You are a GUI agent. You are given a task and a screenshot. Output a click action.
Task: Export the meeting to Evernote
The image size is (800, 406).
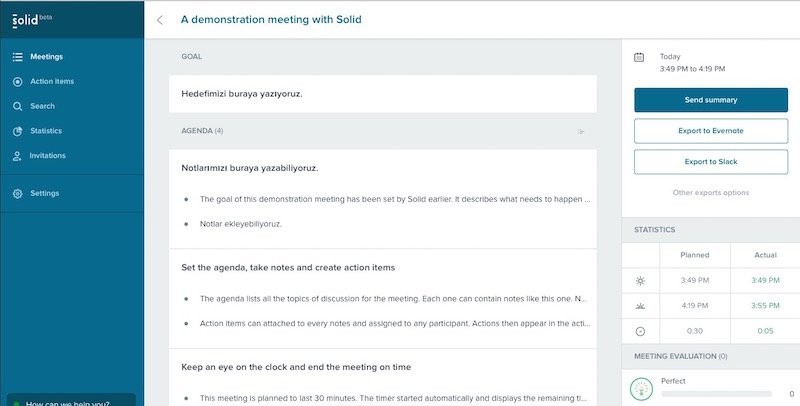710,131
